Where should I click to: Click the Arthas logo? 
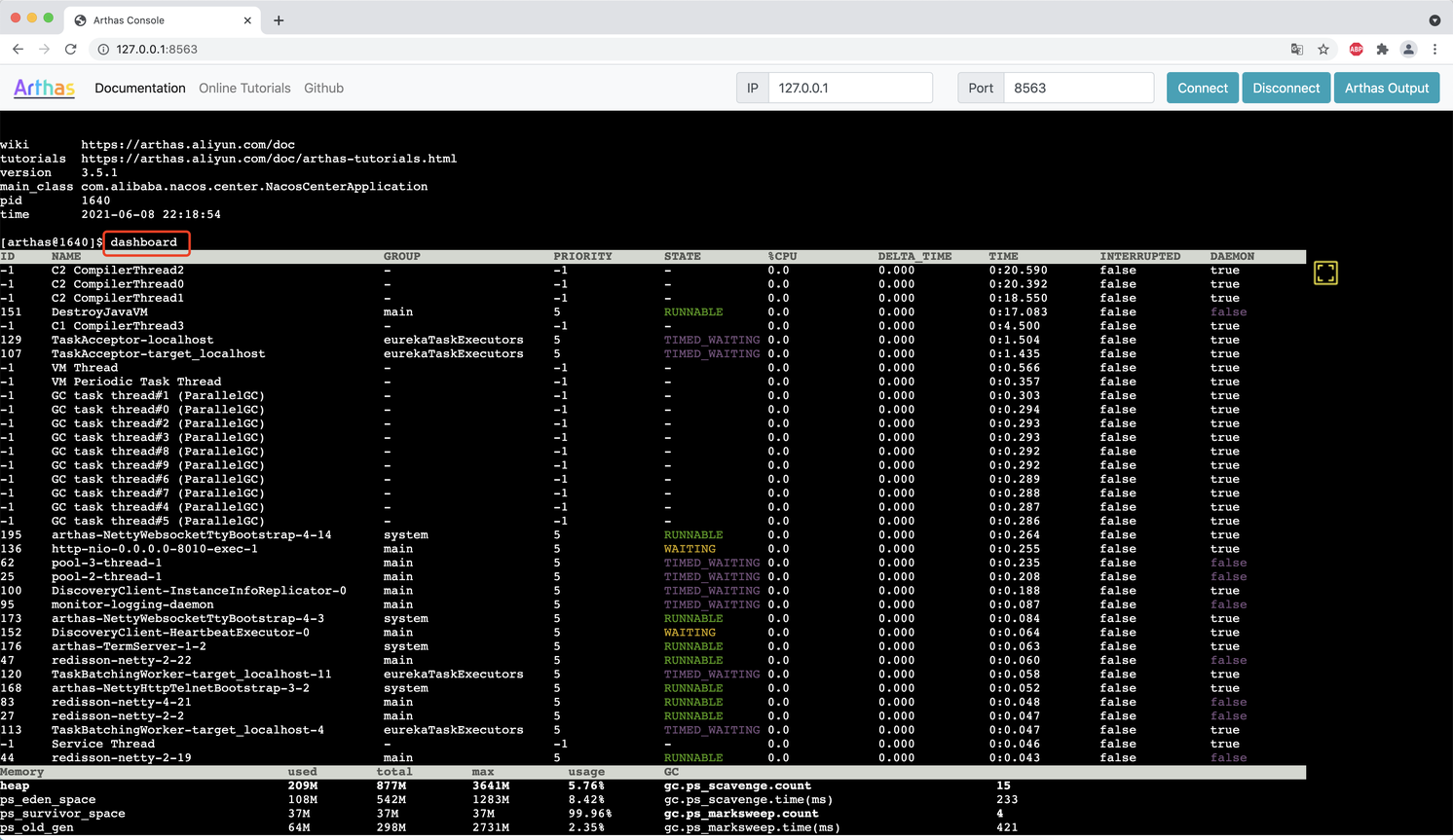(x=44, y=88)
